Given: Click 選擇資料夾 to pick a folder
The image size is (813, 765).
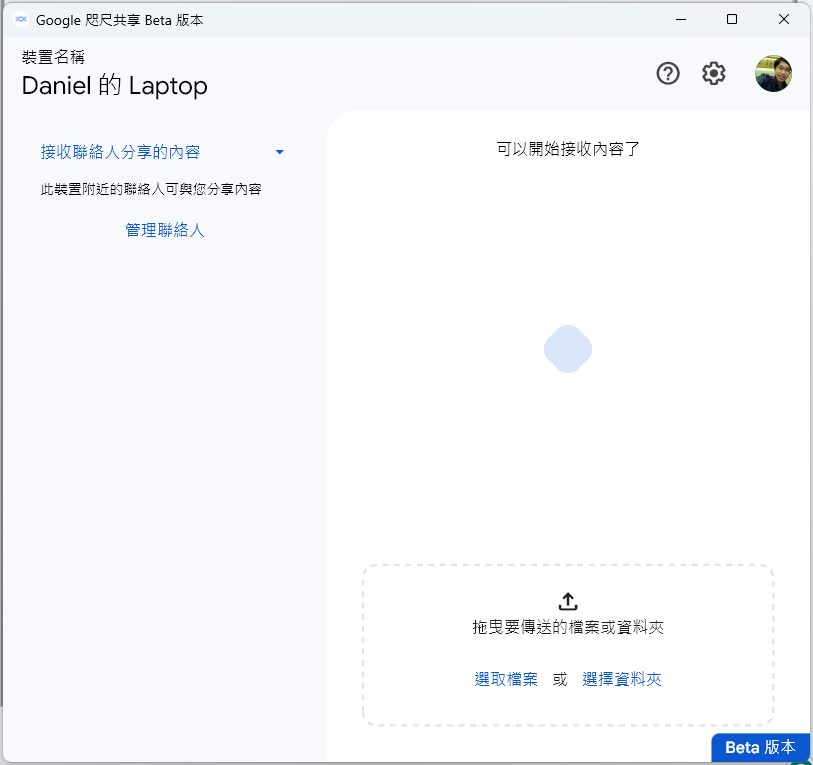Looking at the screenshot, I should click(622, 679).
